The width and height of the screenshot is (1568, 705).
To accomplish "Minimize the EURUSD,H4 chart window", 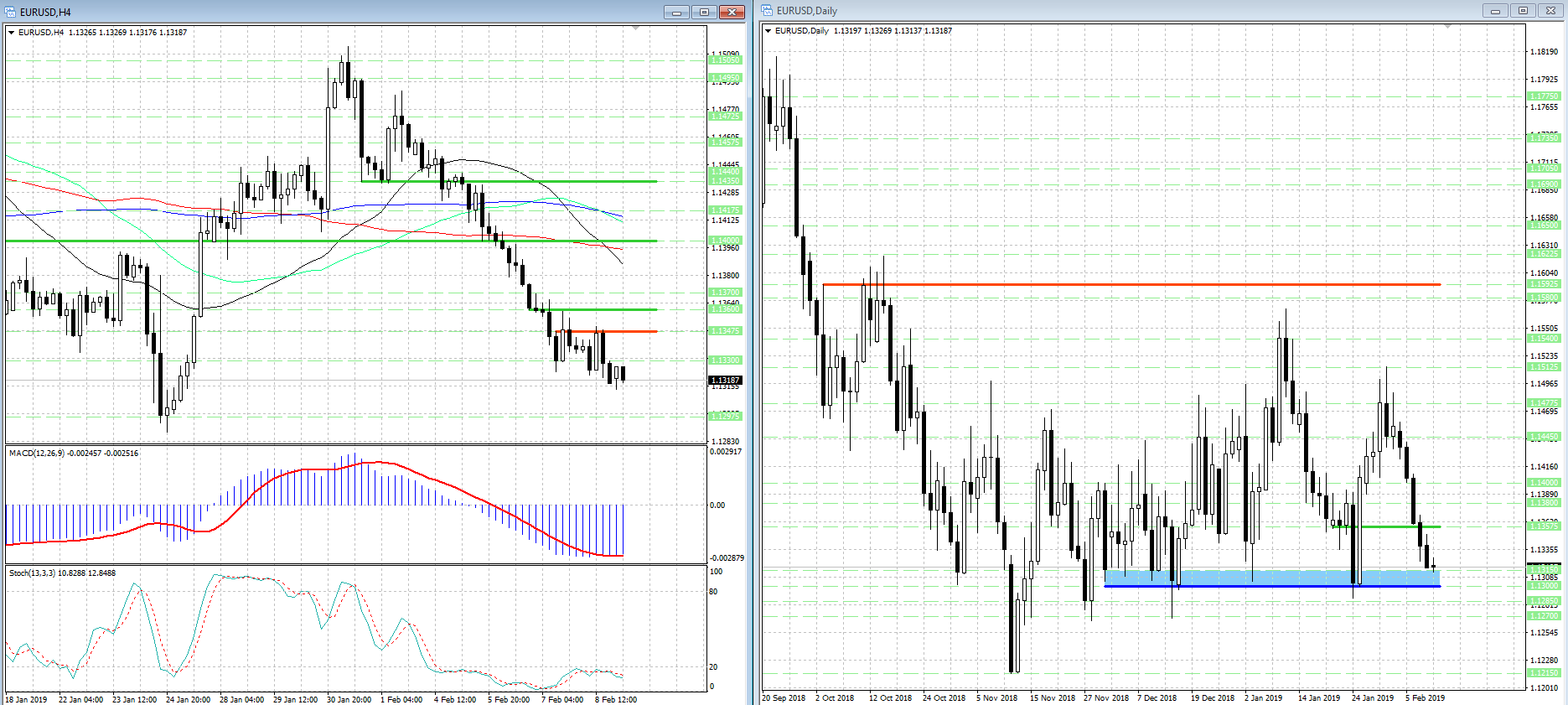I will point(676,13).
